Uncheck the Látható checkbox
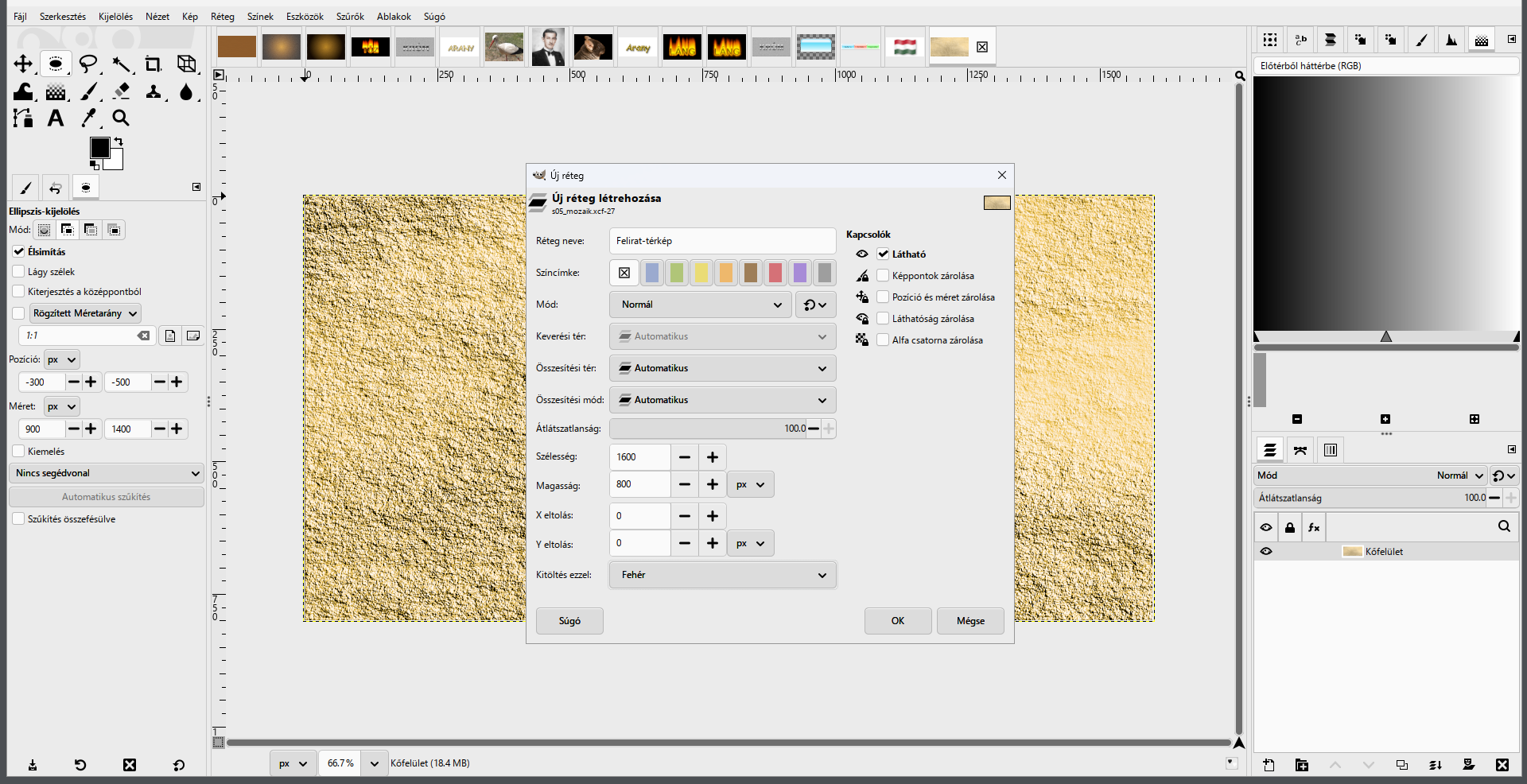The image size is (1527, 784). tap(883, 254)
